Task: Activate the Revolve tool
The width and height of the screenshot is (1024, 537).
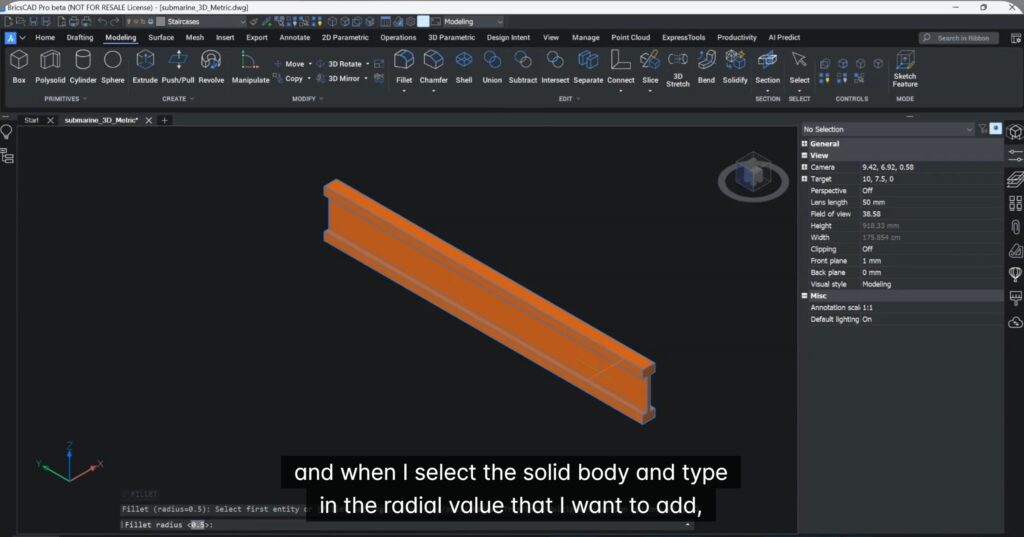Action: point(211,67)
